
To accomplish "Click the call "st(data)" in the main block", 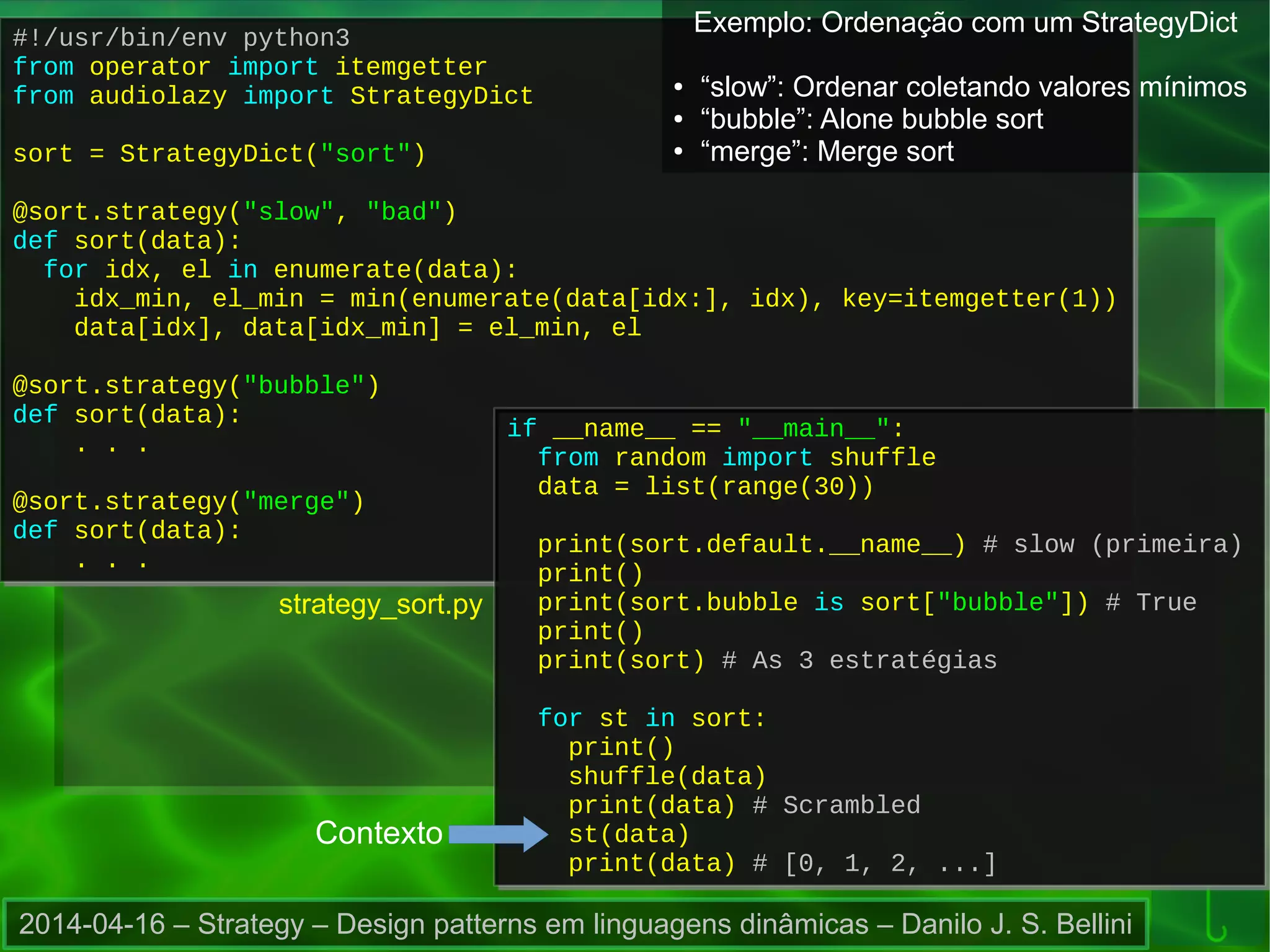I will click(629, 834).
